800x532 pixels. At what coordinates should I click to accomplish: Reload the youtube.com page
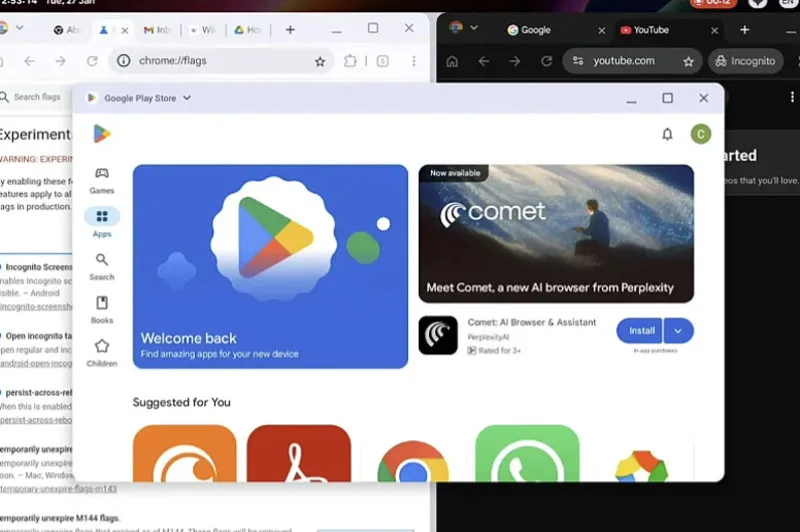pos(546,61)
